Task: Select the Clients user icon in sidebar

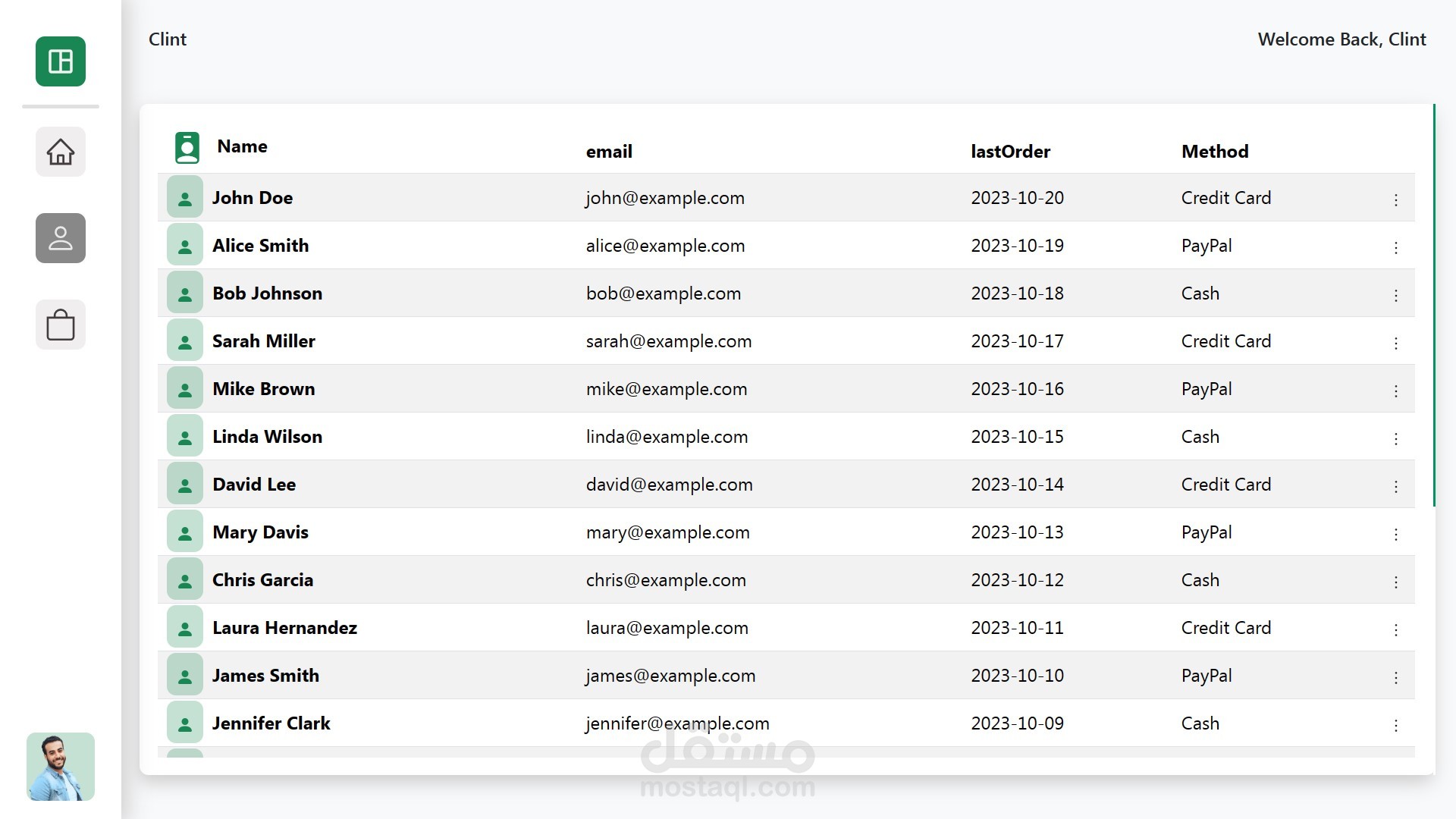Action: pyautogui.click(x=61, y=238)
